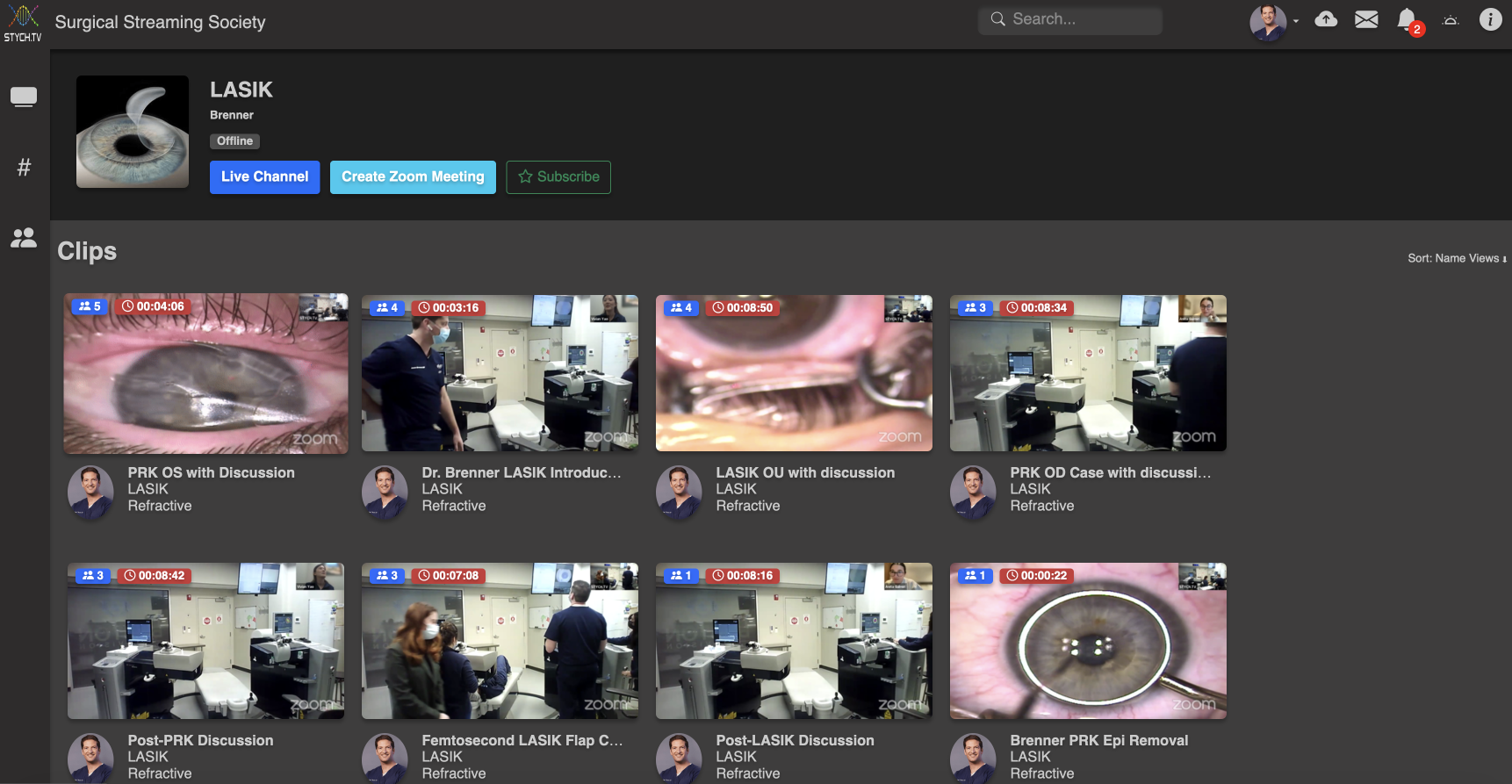Click the STYCH.TV logo
This screenshot has width=1512, height=784.
(x=23, y=24)
